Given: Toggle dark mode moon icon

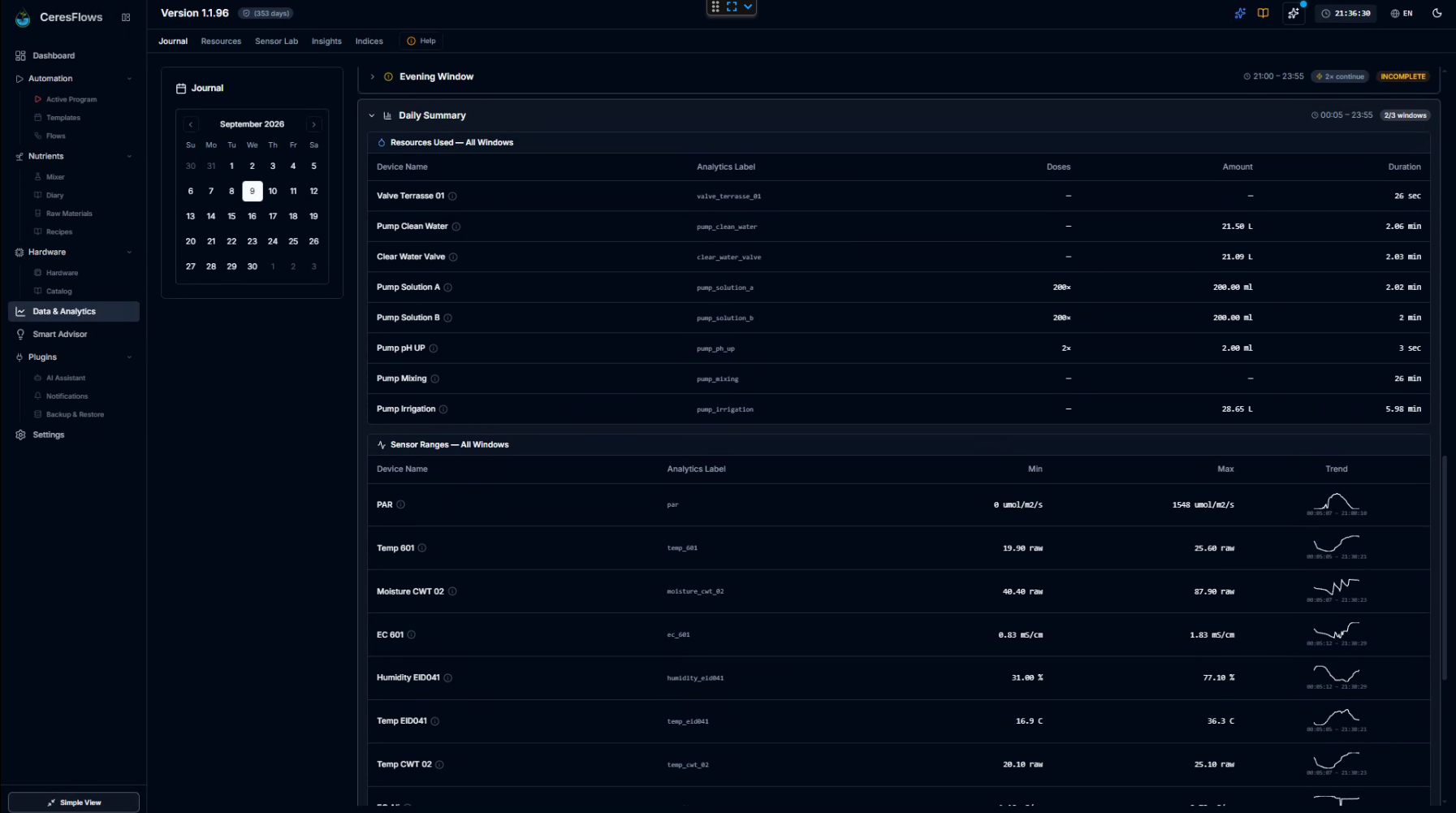Looking at the screenshot, I should [1437, 13].
